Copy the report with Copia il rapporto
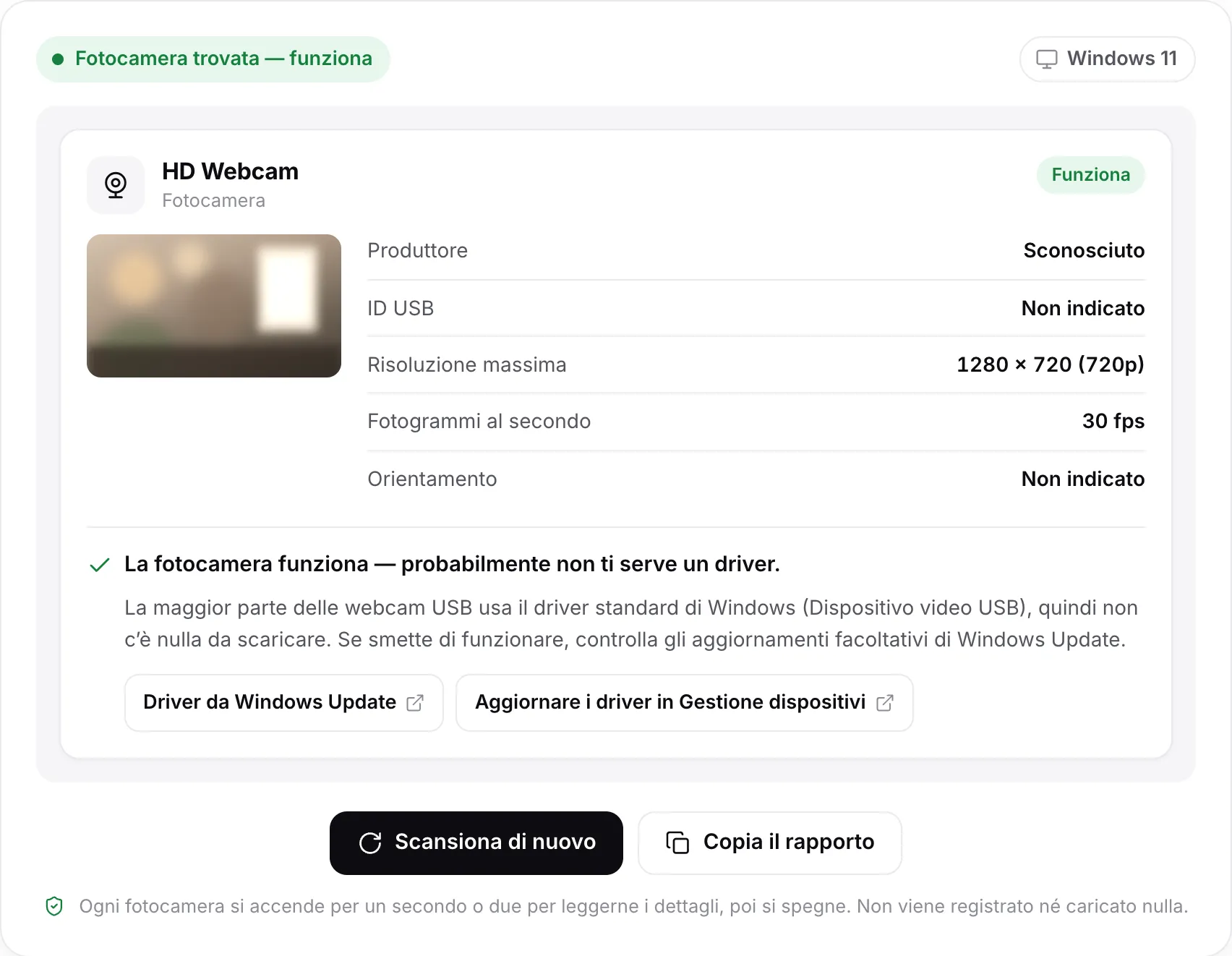The height and width of the screenshot is (956, 1232). [x=770, y=843]
